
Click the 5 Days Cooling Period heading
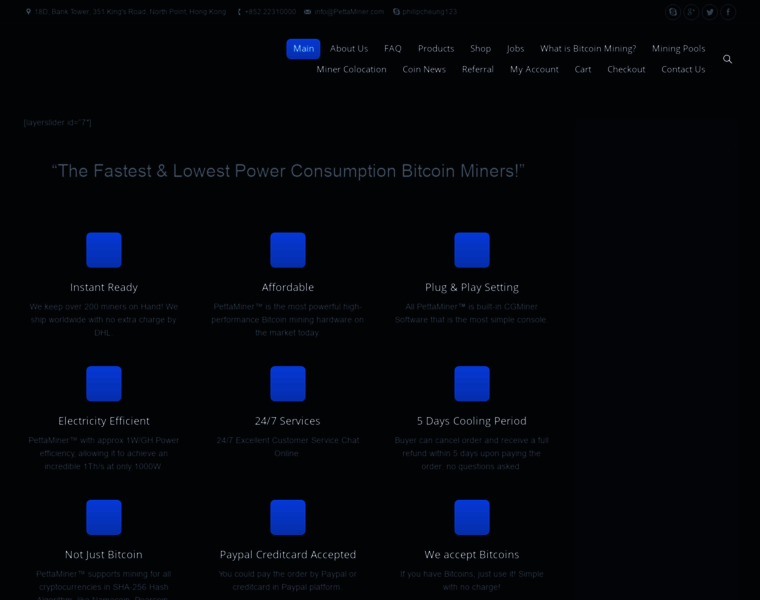pos(472,421)
